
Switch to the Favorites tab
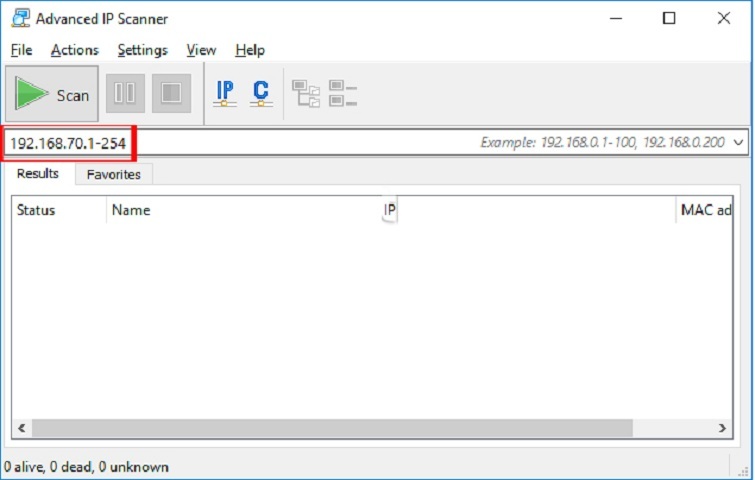click(113, 175)
